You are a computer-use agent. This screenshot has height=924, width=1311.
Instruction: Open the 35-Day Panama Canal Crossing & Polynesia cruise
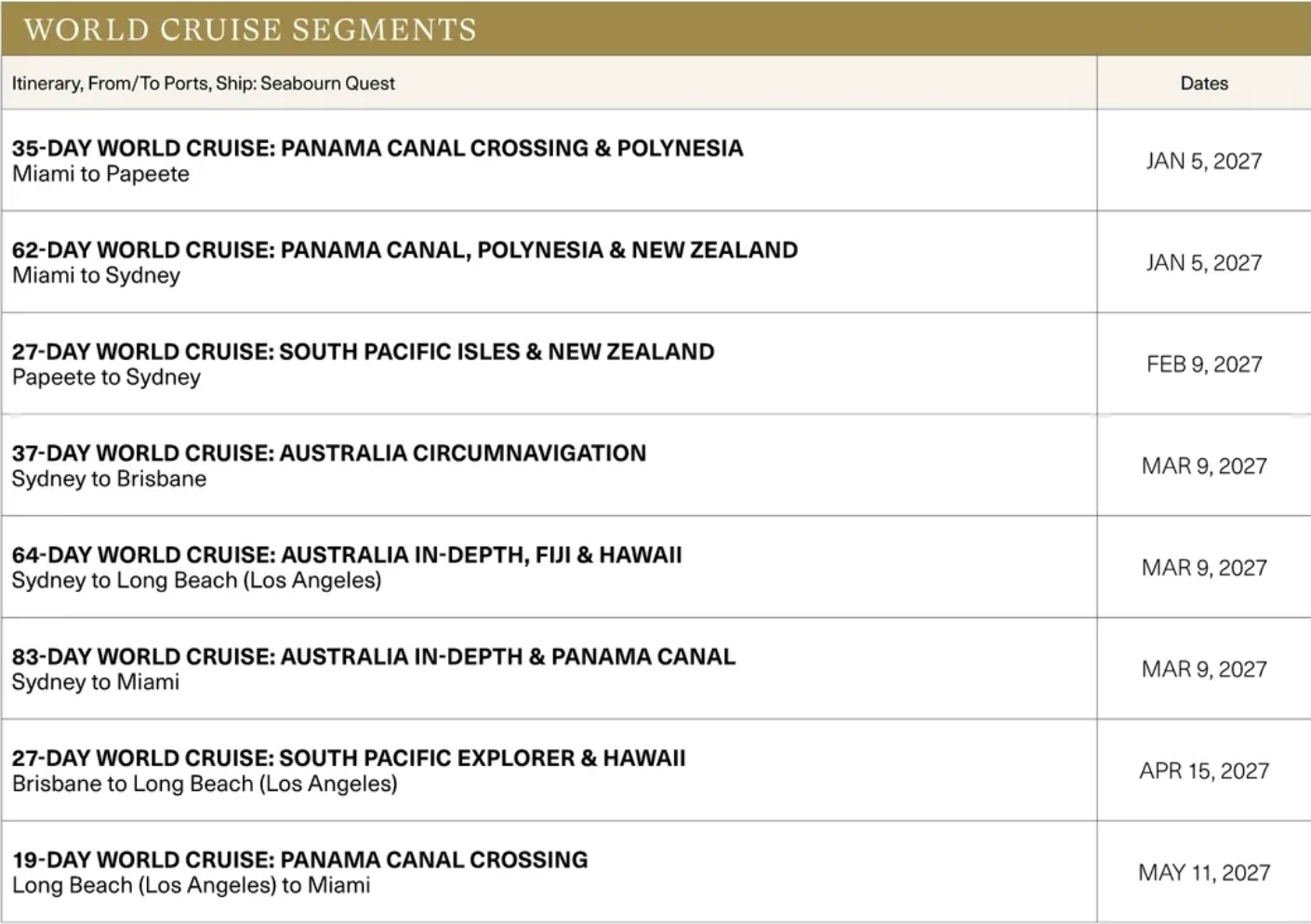coord(377,149)
